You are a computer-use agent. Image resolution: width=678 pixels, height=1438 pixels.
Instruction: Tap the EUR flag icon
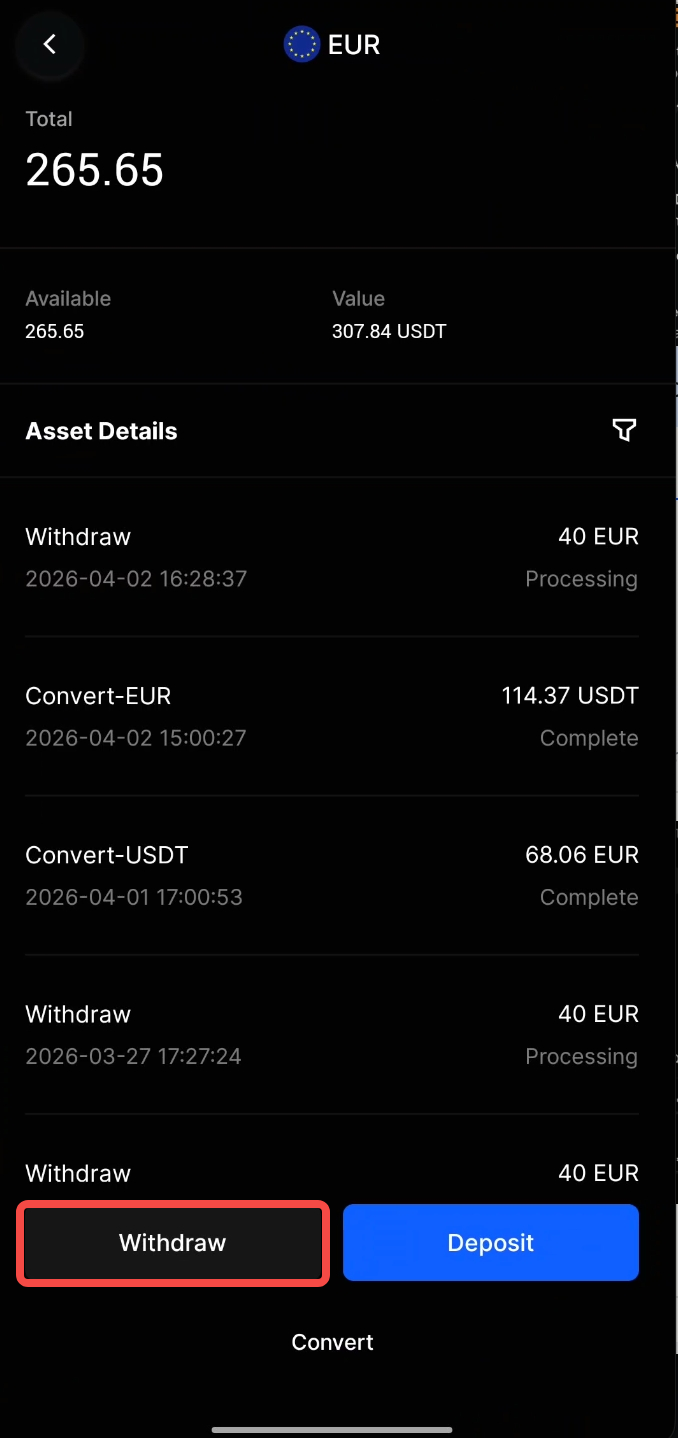coord(301,45)
